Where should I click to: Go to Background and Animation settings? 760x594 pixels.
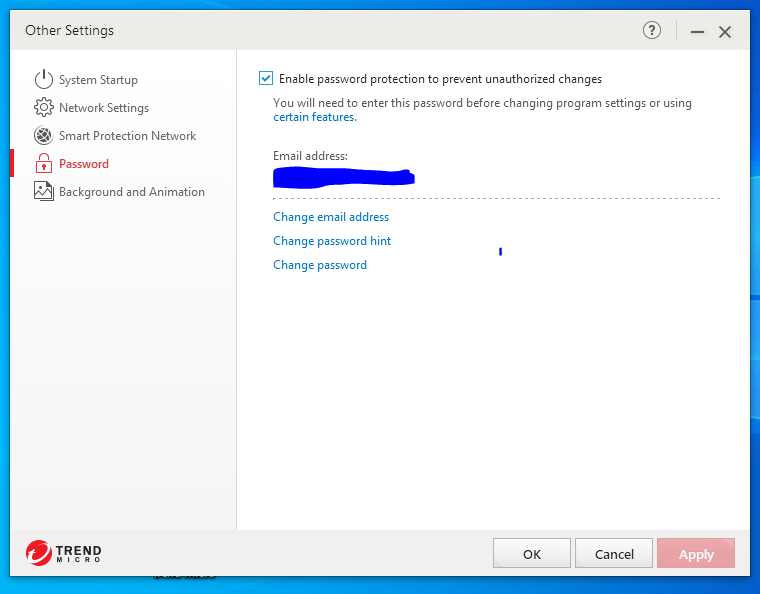[x=131, y=192]
